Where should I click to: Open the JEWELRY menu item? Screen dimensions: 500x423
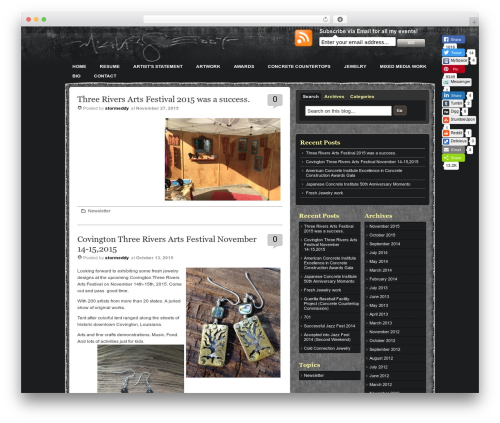[x=355, y=67]
